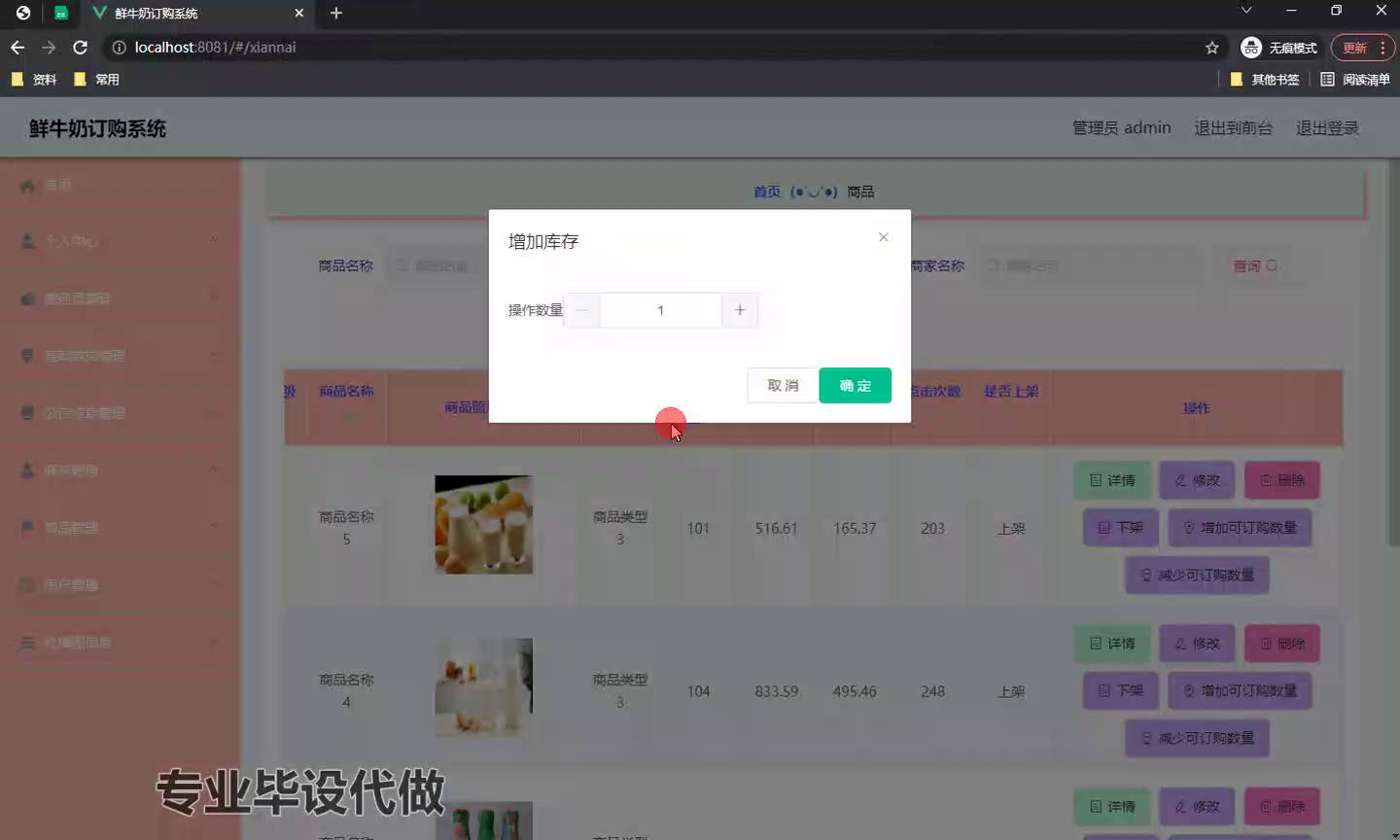Confirm with the green 确定 button

click(855, 385)
